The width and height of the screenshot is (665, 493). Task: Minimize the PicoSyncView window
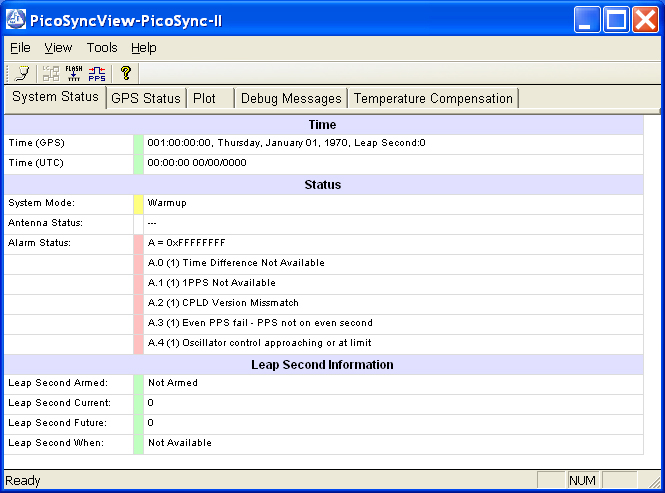coord(587,20)
